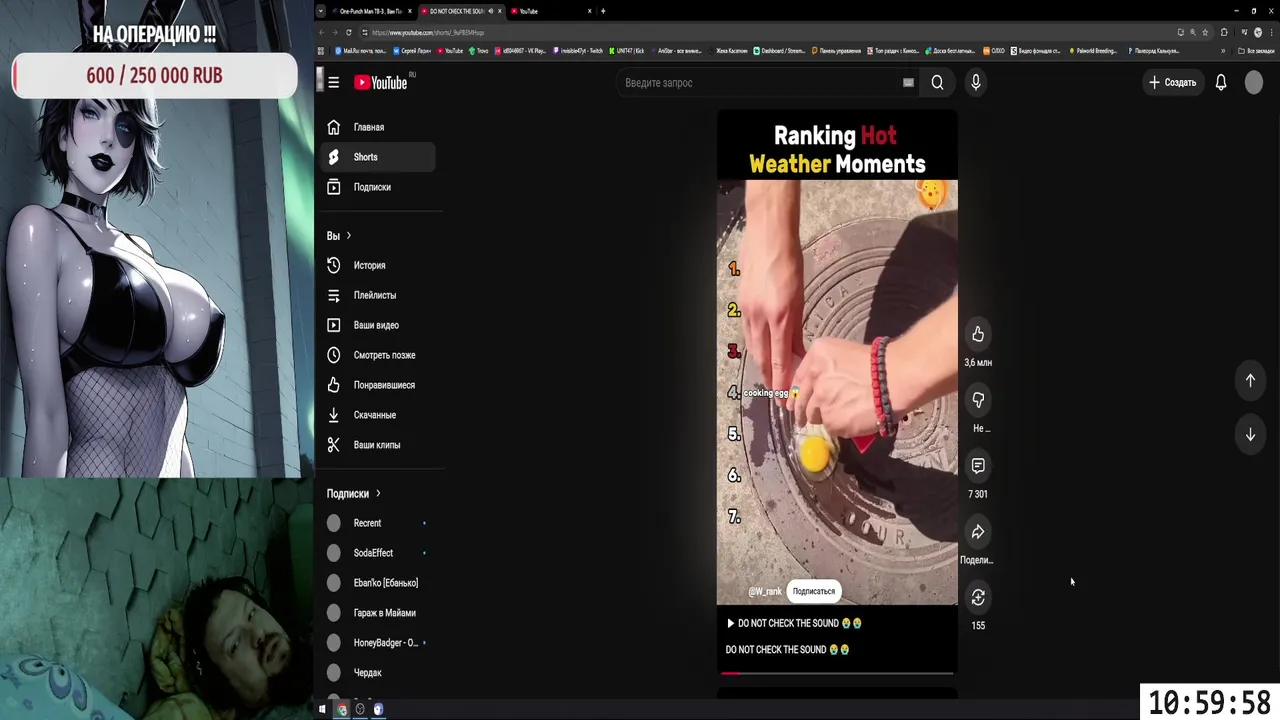Subscribe with the Подписаться button
The height and width of the screenshot is (720, 1280).
[813, 591]
